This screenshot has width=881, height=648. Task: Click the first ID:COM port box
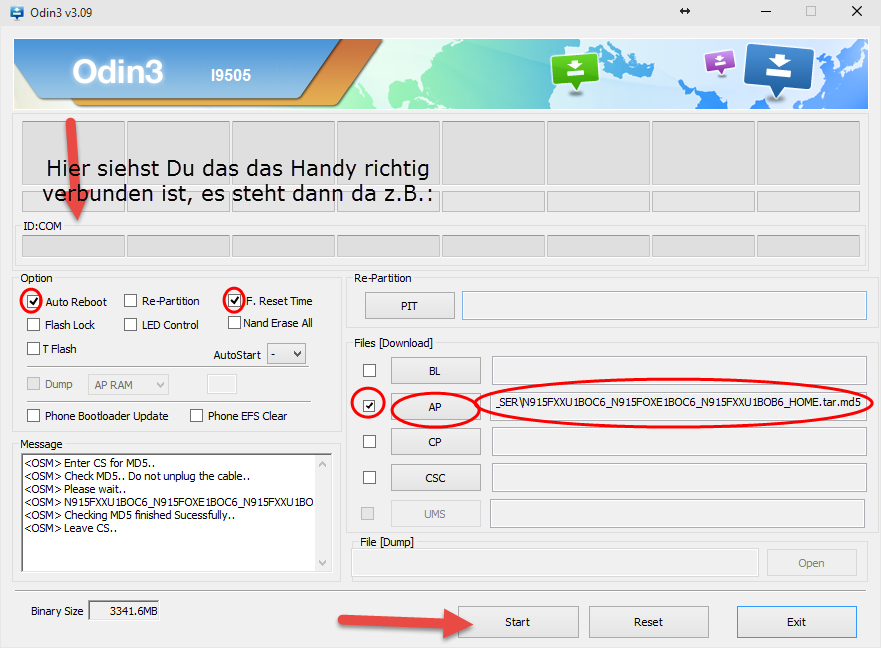point(73,246)
